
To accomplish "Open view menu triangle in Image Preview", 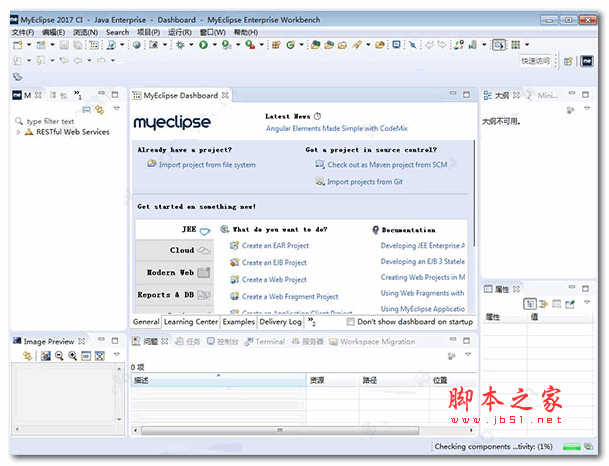I will pyautogui.click(x=117, y=355).
